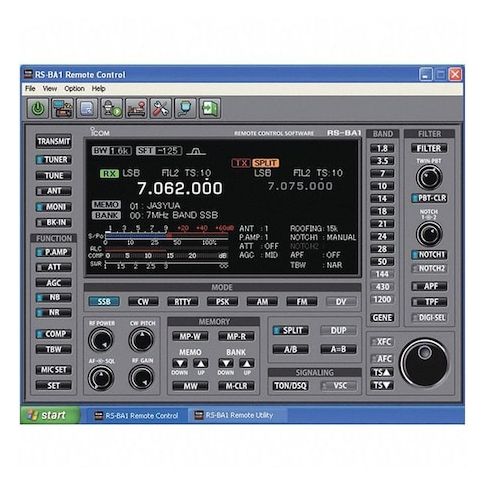The height and width of the screenshot is (485, 485).
Task: Increase tuning step with TS up button
Action: click(382, 372)
